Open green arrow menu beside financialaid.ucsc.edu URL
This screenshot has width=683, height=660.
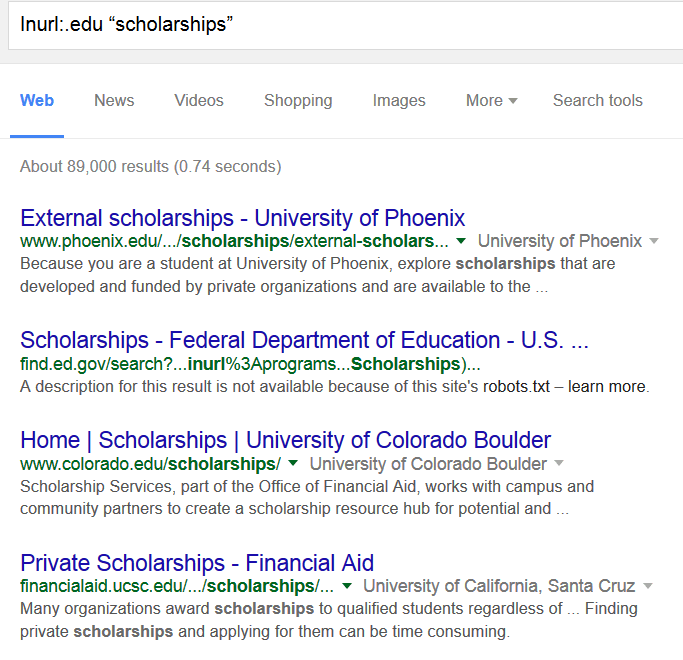347,586
